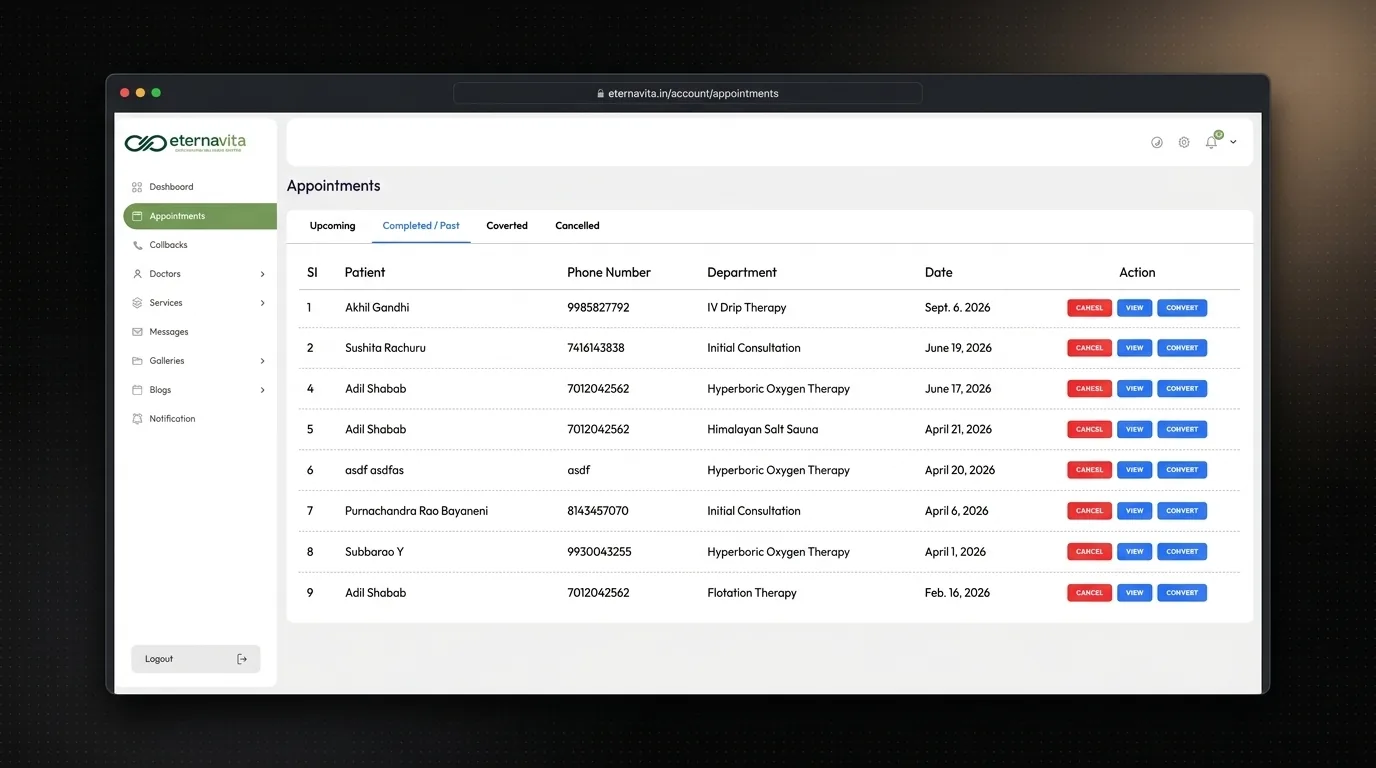View Sushita Rachuru's appointment
Image resolution: width=1376 pixels, height=768 pixels.
[x=1134, y=348]
